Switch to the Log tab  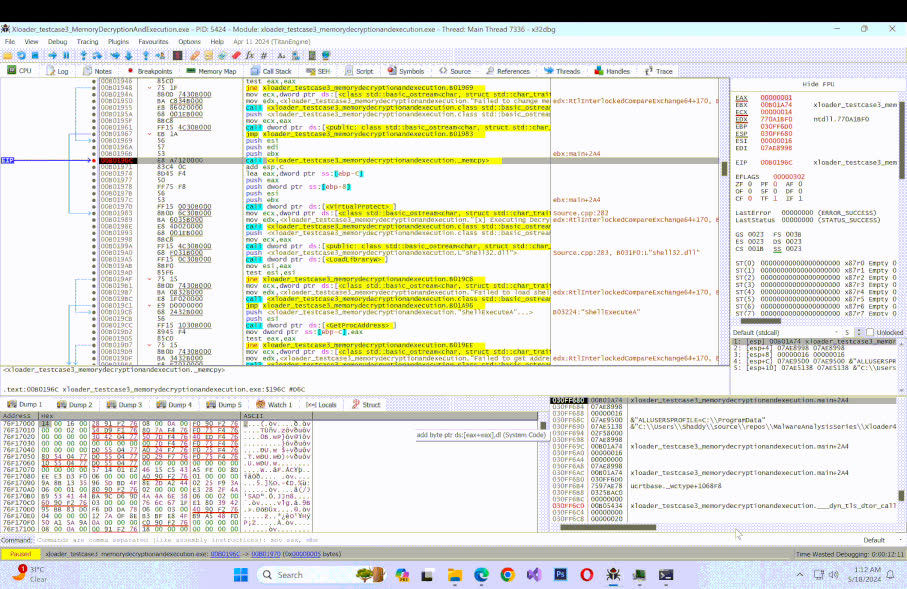pos(58,71)
